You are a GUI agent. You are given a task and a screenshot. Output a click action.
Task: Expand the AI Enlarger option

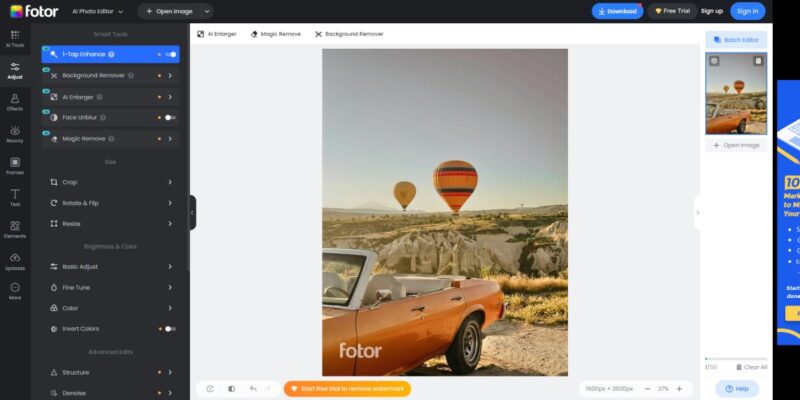pyautogui.click(x=170, y=96)
